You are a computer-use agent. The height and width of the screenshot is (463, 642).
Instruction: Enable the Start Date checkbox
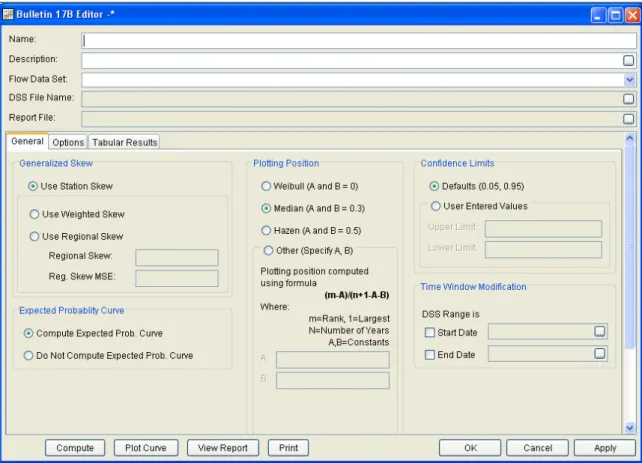[430, 332]
